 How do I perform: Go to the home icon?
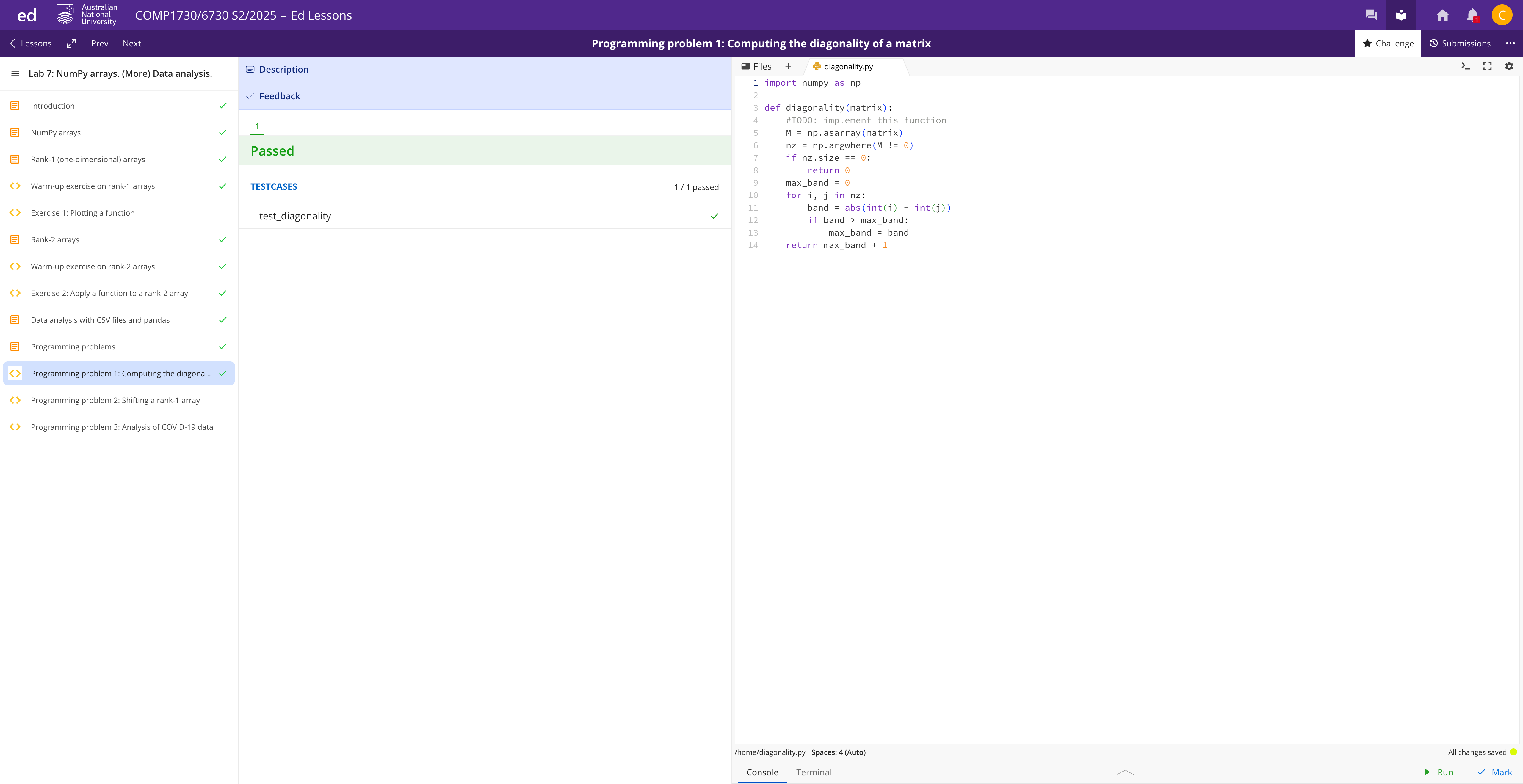pos(1443,15)
